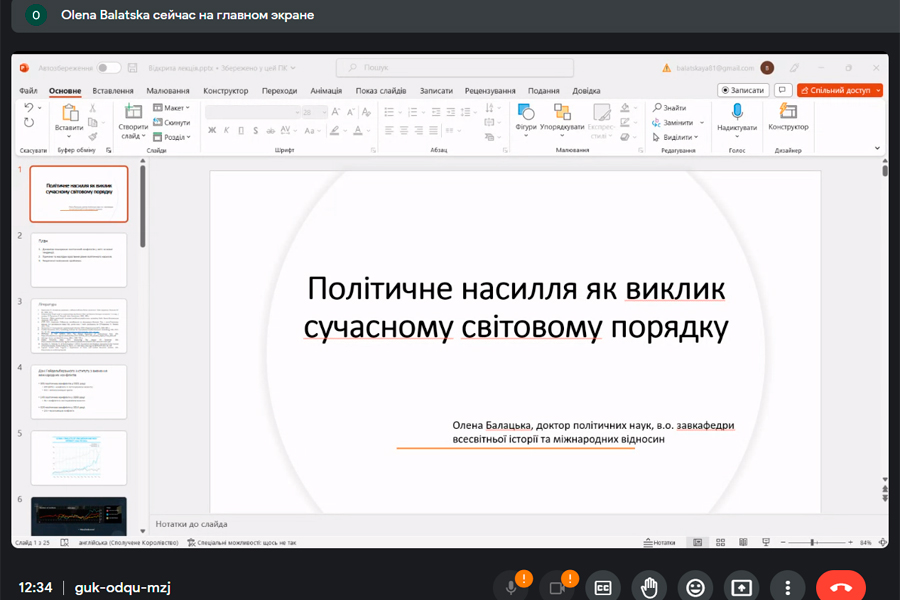Click the Фігури shapes icon
900x600 pixels.
pyautogui.click(x=526, y=112)
